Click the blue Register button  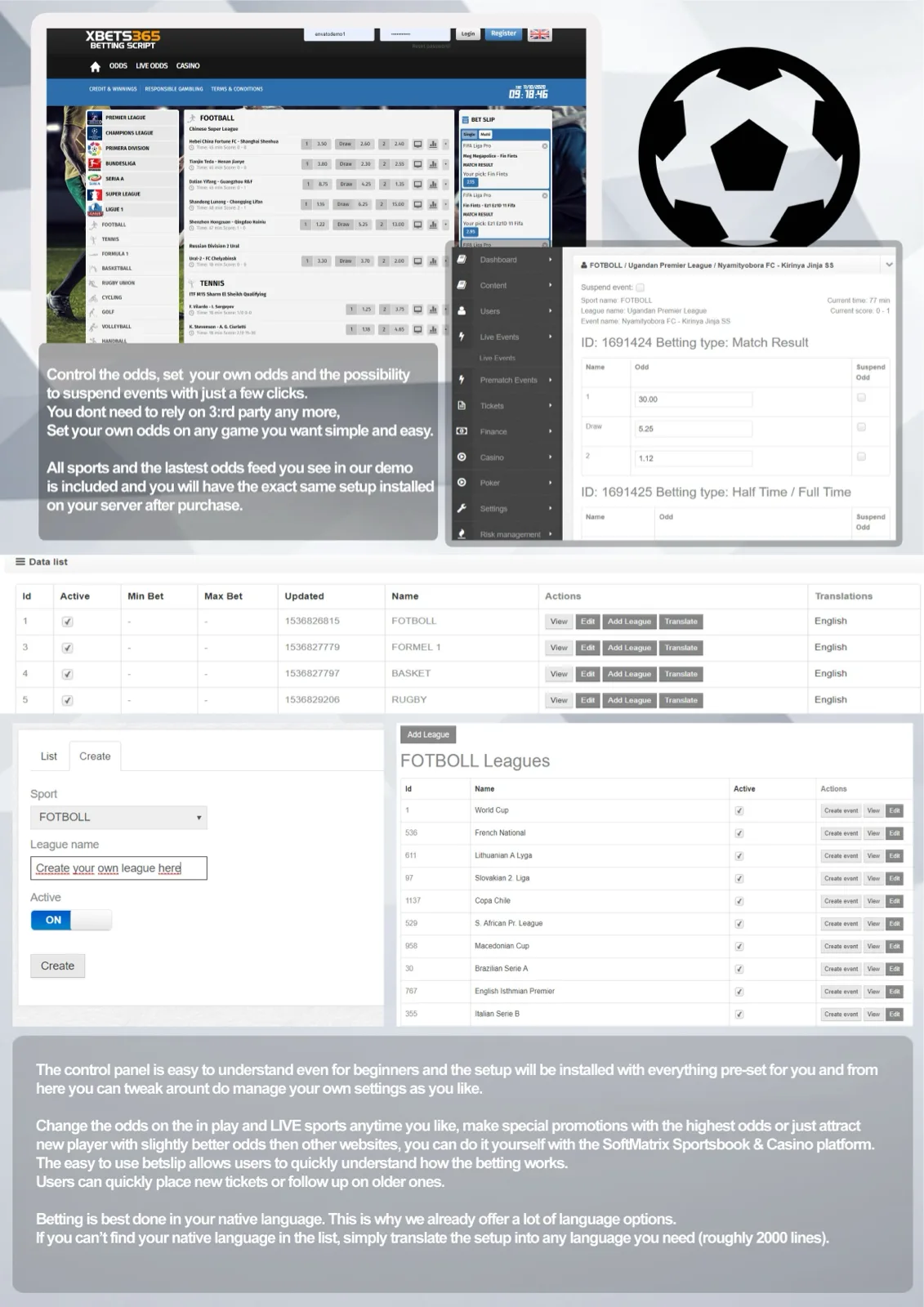503,34
